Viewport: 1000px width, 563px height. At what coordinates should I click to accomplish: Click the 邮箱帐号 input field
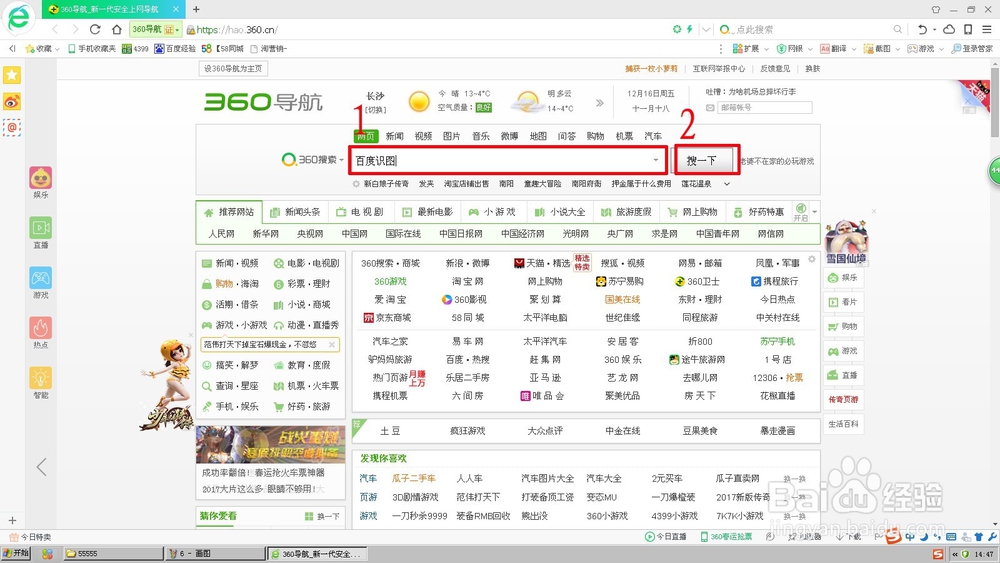point(765,108)
